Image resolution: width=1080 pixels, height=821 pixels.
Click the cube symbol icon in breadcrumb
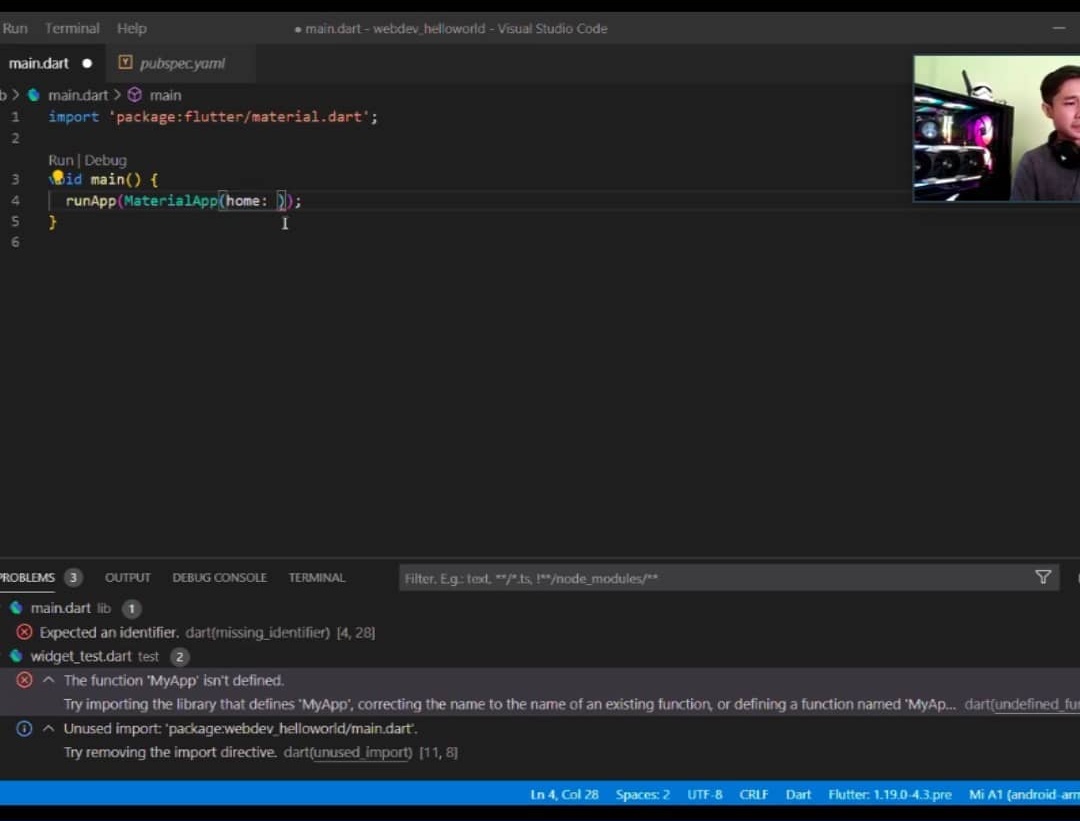pos(135,95)
